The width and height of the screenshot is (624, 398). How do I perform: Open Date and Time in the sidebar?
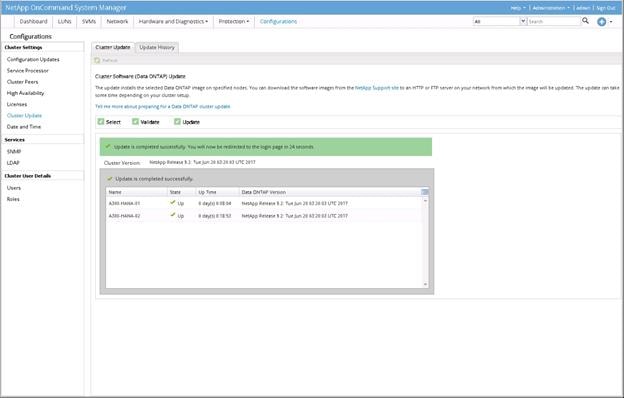point(24,127)
